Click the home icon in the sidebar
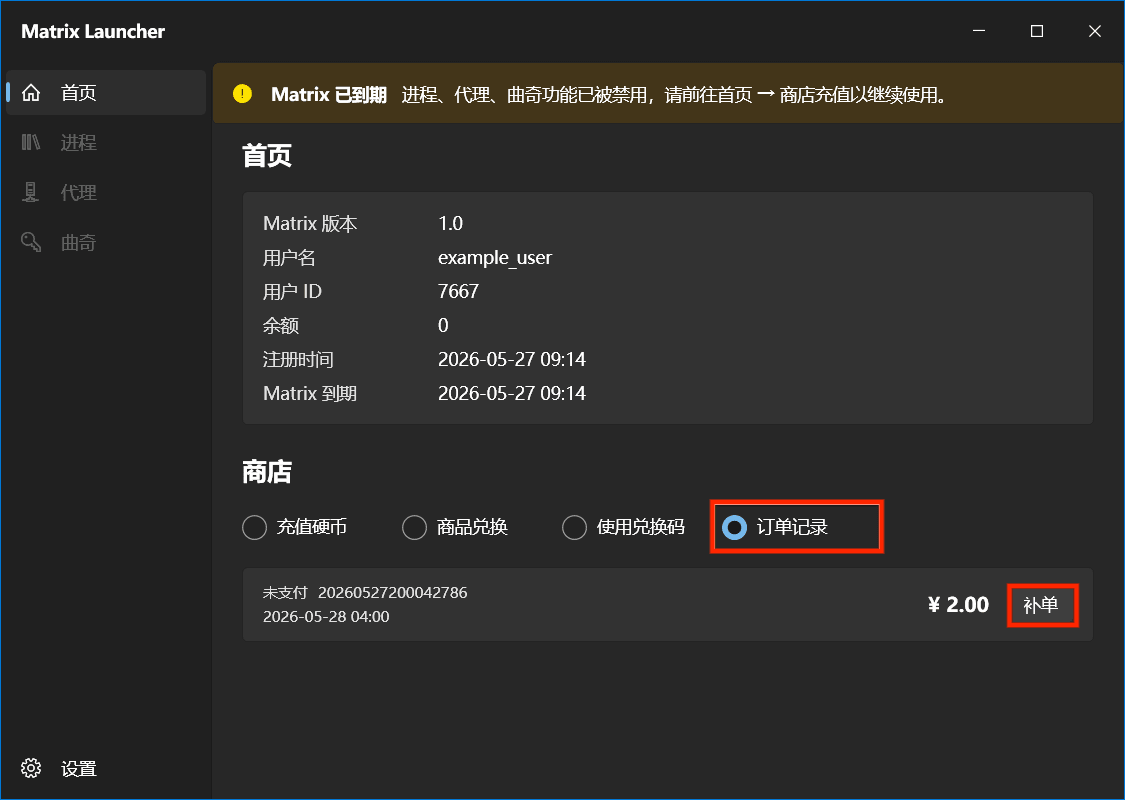Image resolution: width=1125 pixels, height=800 pixels. 31,93
